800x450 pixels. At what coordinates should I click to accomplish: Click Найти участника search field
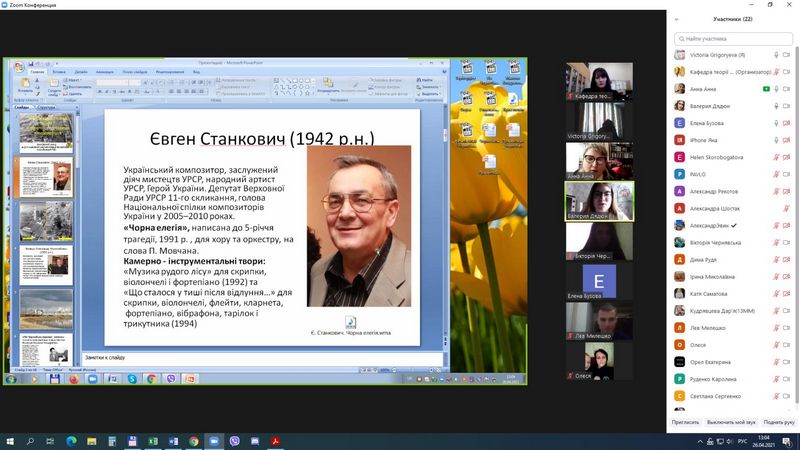point(733,39)
